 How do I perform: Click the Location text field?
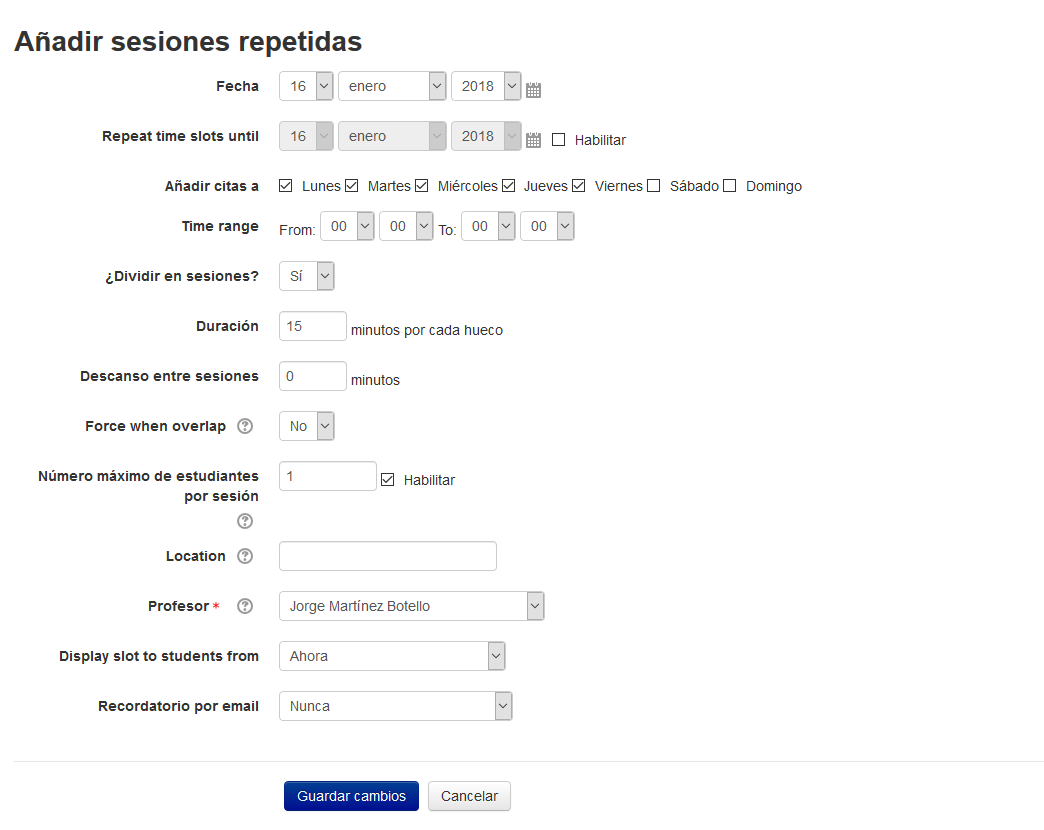387,556
